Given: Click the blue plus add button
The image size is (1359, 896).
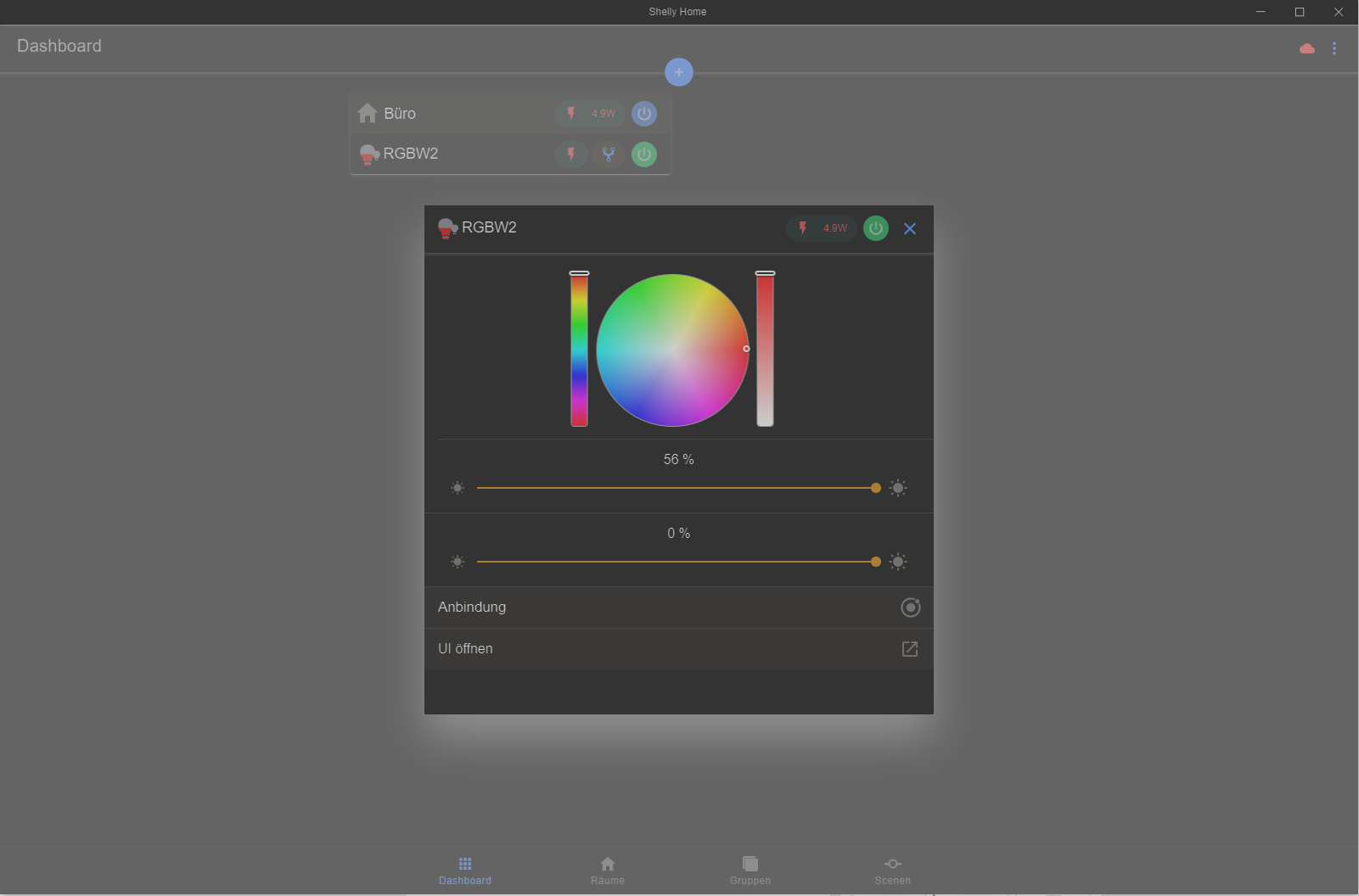Looking at the screenshot, I should point(678,72).
